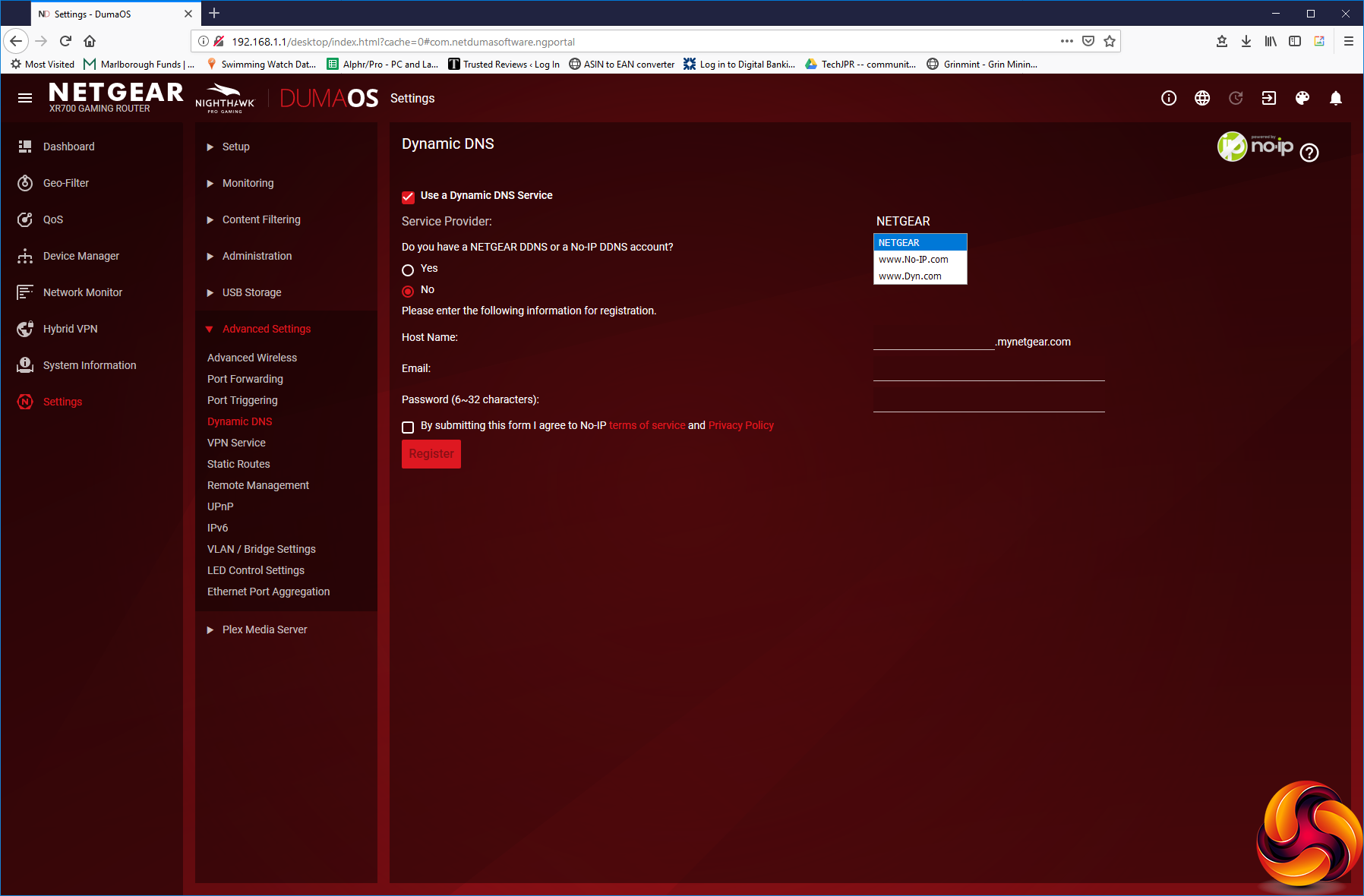Click the reboot router icon
Screen dimensions: 1364x896
click(1236, 98)
